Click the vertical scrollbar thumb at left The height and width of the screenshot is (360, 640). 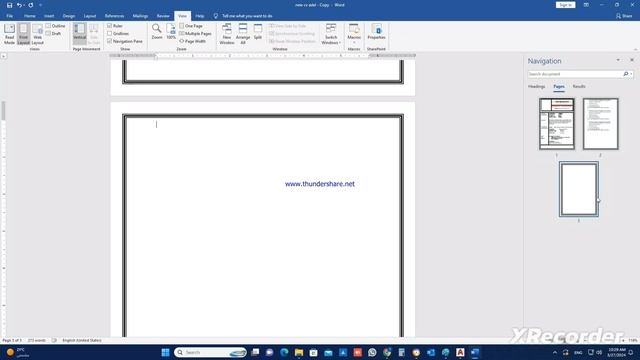(x=3, y=111)
